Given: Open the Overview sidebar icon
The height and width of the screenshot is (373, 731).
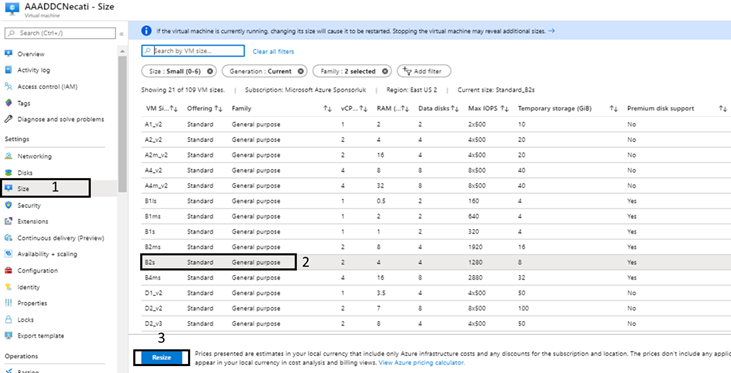Looking at the screenshot, I should tap(8, 54).
